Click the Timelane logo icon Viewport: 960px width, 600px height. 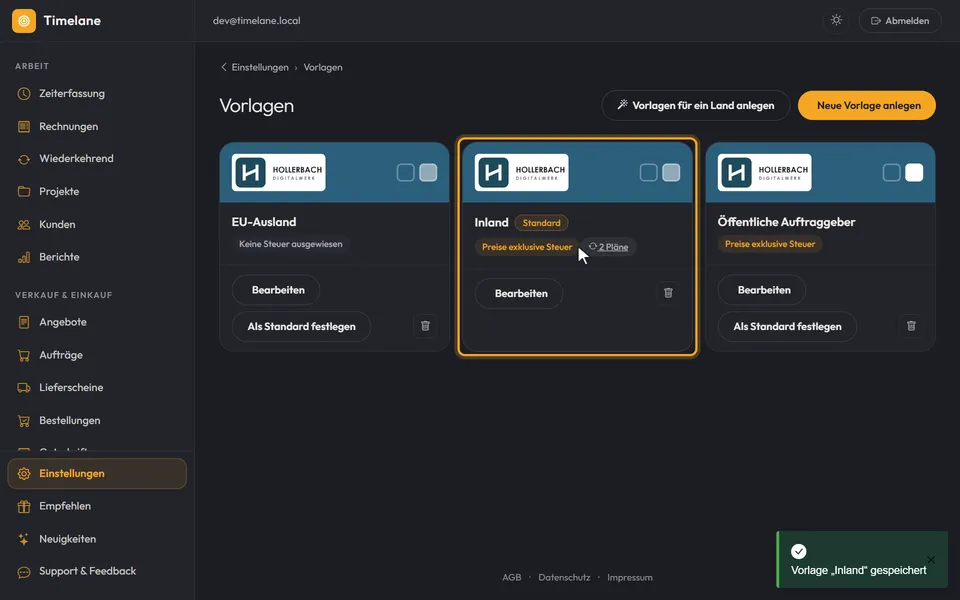(x=24, y=21)
